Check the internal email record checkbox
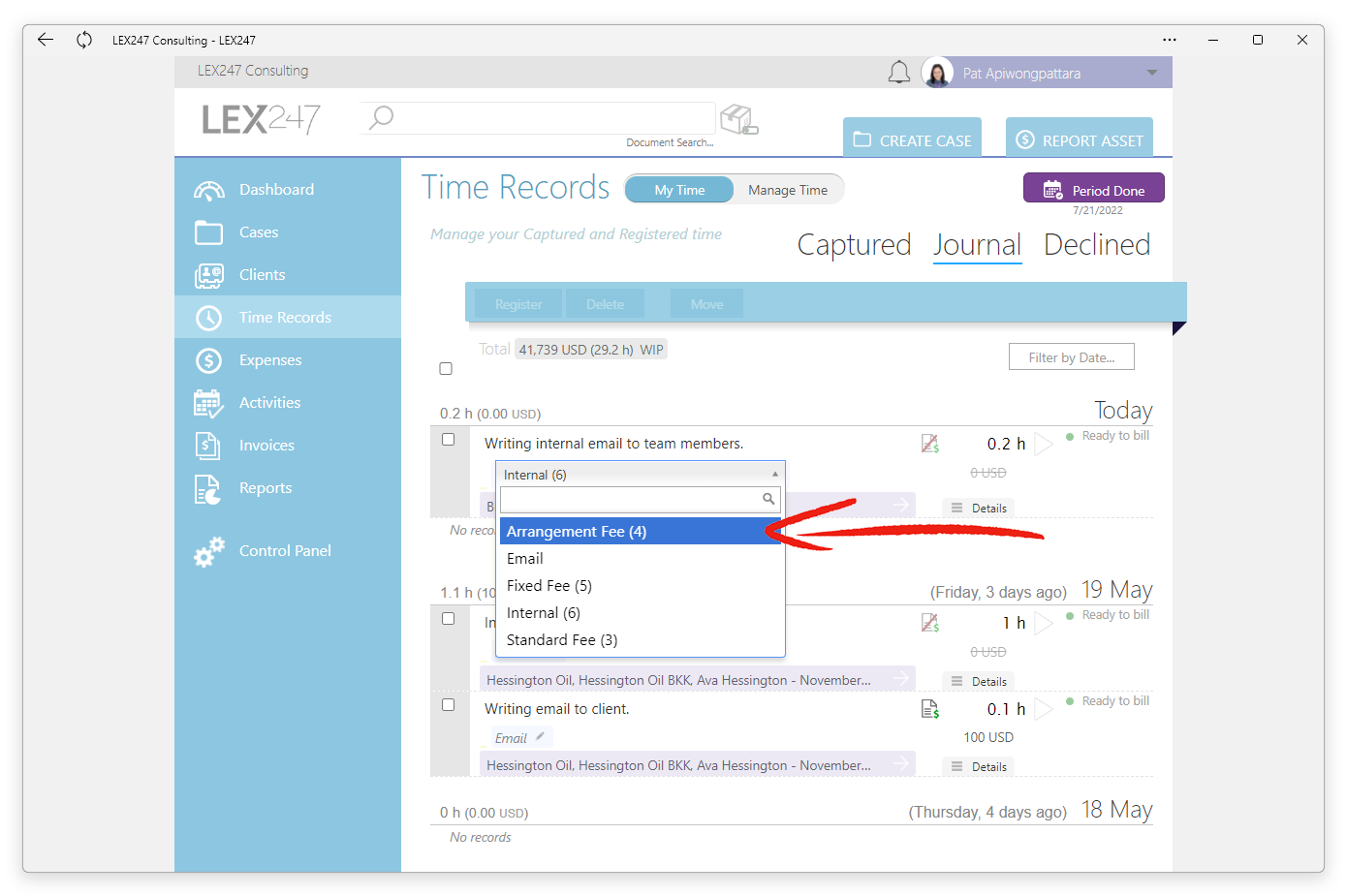Screen dimensions: 1347x896 [x=448, y=440]
